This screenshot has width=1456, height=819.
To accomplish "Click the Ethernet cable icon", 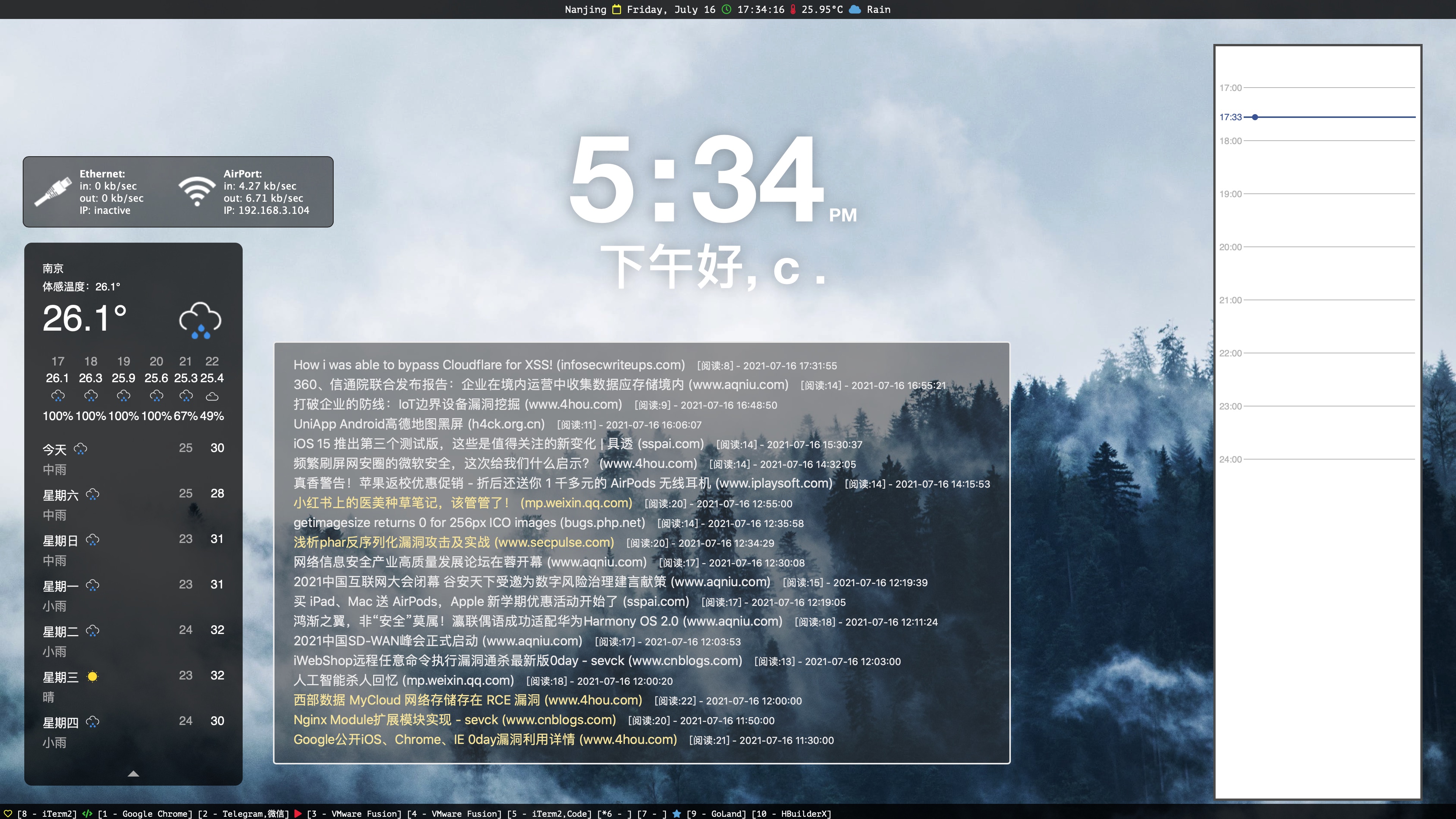I will point(53,191).
